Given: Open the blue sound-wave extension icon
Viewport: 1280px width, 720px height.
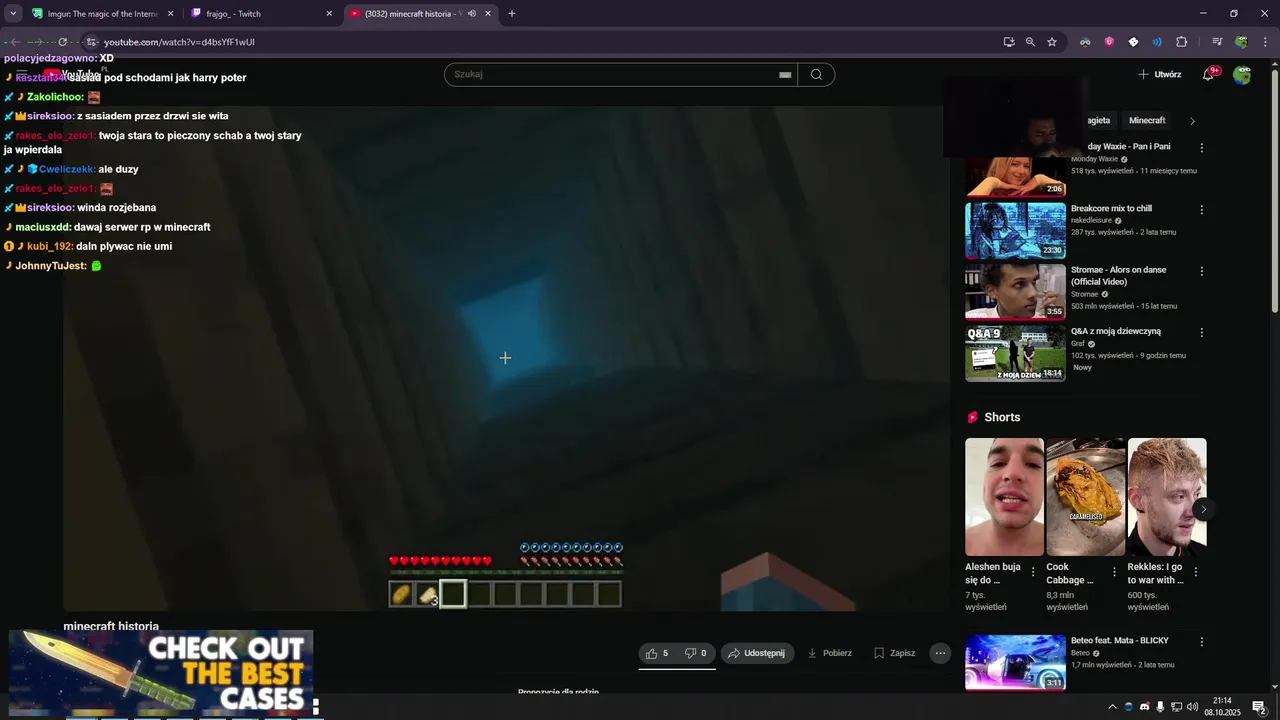Looking at the screenshot, I should point(1157,42).
